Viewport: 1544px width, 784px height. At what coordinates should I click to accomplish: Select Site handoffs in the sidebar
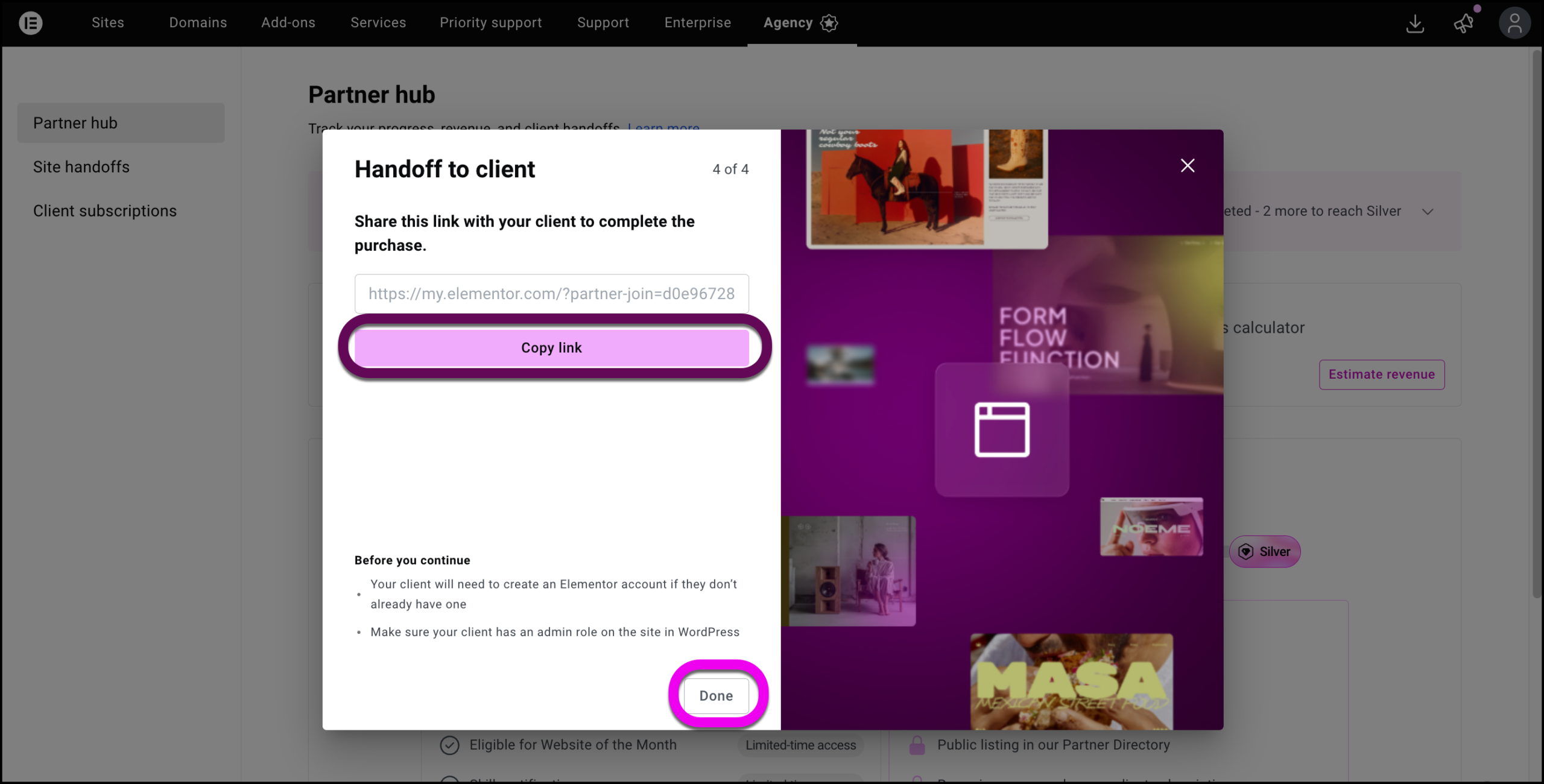[81, 166]
